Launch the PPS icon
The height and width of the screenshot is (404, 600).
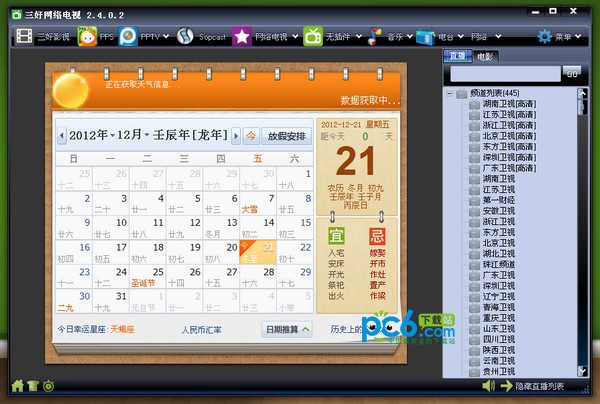tap(87, 36)
